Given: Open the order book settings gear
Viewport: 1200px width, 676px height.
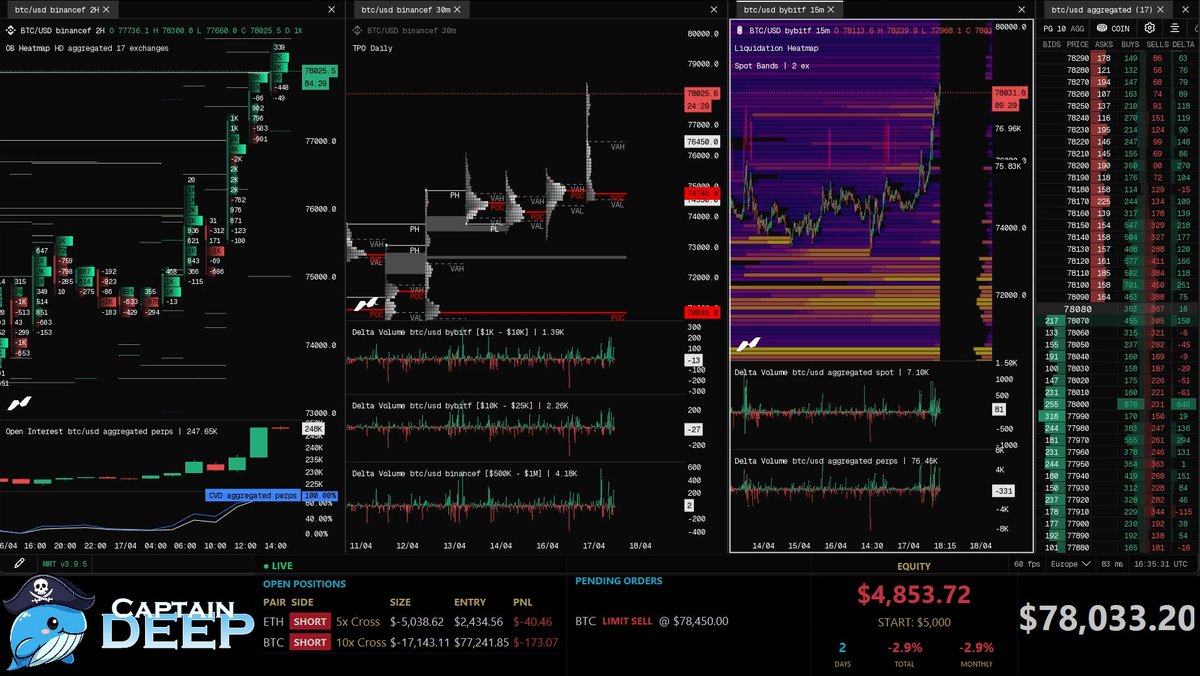Looking at the screenshot, I should [1150, 28].
